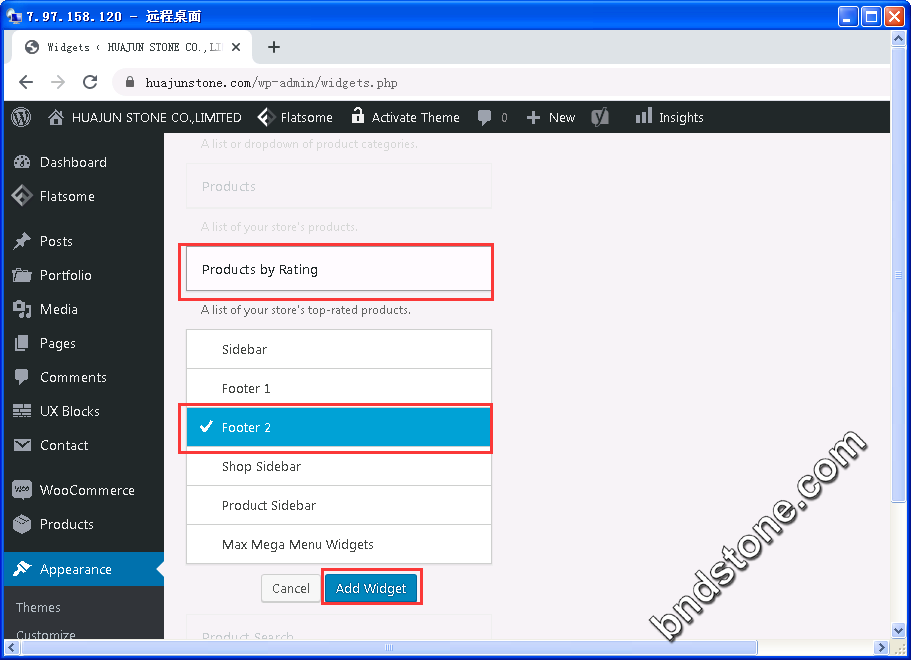
Task: Click the Posts pushpin icon
Action: point(22,241)
